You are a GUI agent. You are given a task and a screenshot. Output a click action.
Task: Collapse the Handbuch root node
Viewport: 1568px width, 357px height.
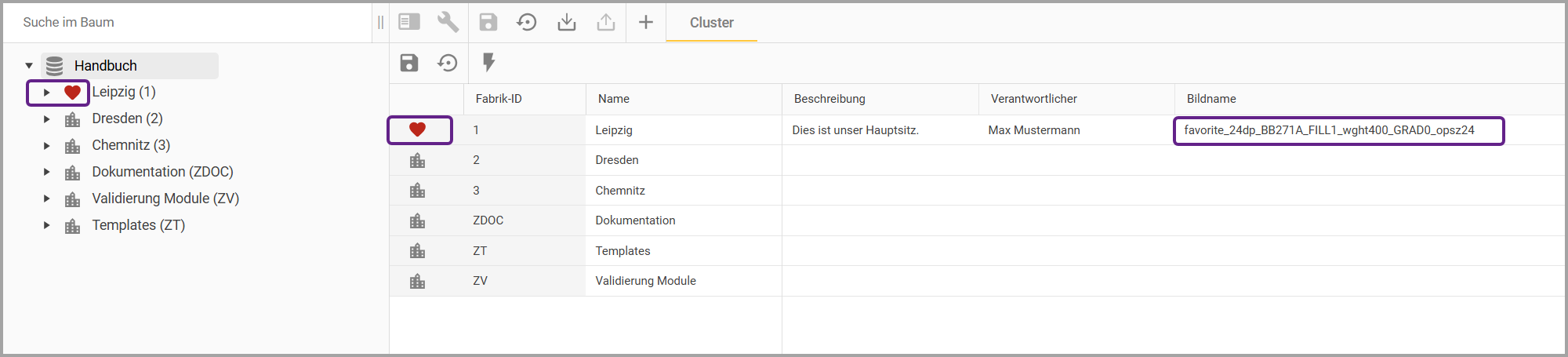29,66
